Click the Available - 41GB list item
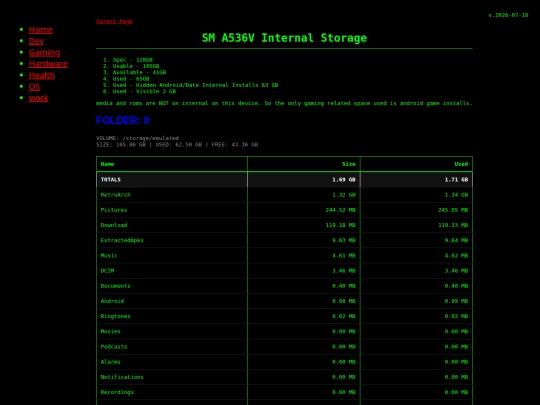The height and width of the screenshot is (405, 540). coord(139,72)
